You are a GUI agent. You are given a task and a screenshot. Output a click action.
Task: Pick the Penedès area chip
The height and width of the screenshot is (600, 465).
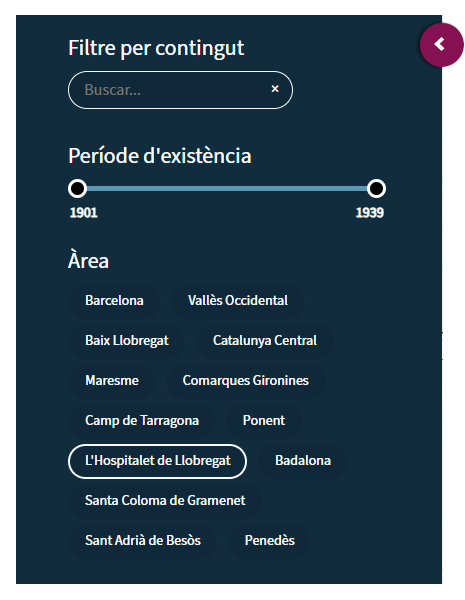269,541
